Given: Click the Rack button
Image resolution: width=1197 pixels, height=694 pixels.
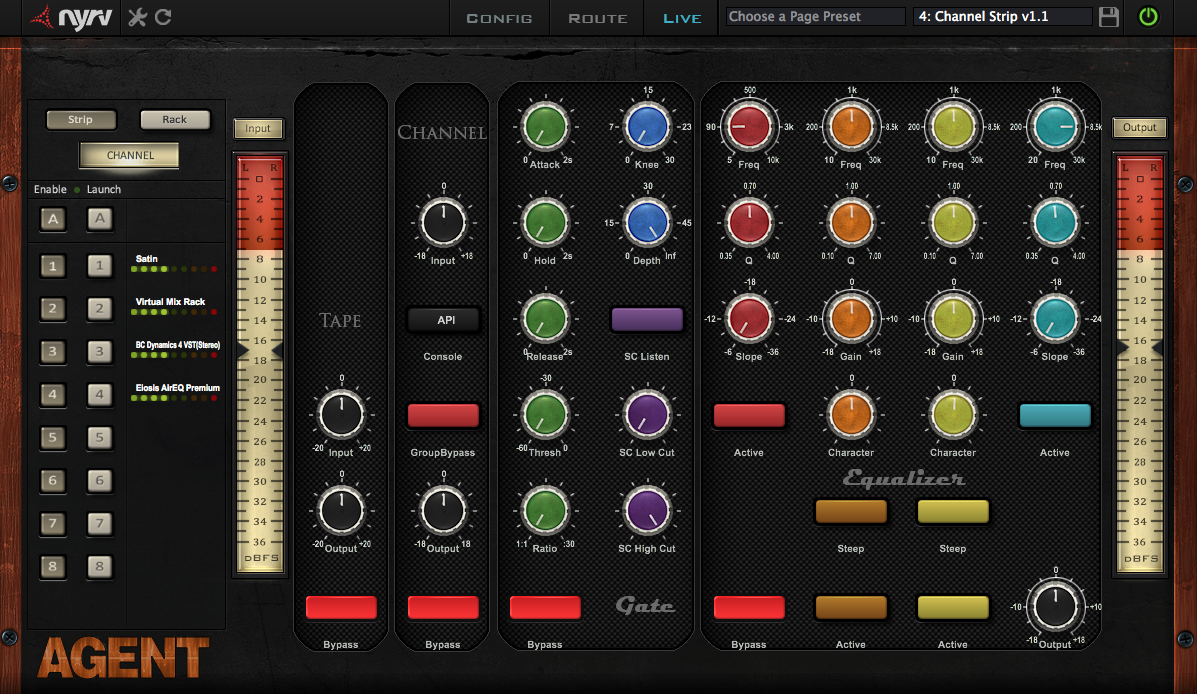Looking at the screenshot, I should click(x=175, y=120).
